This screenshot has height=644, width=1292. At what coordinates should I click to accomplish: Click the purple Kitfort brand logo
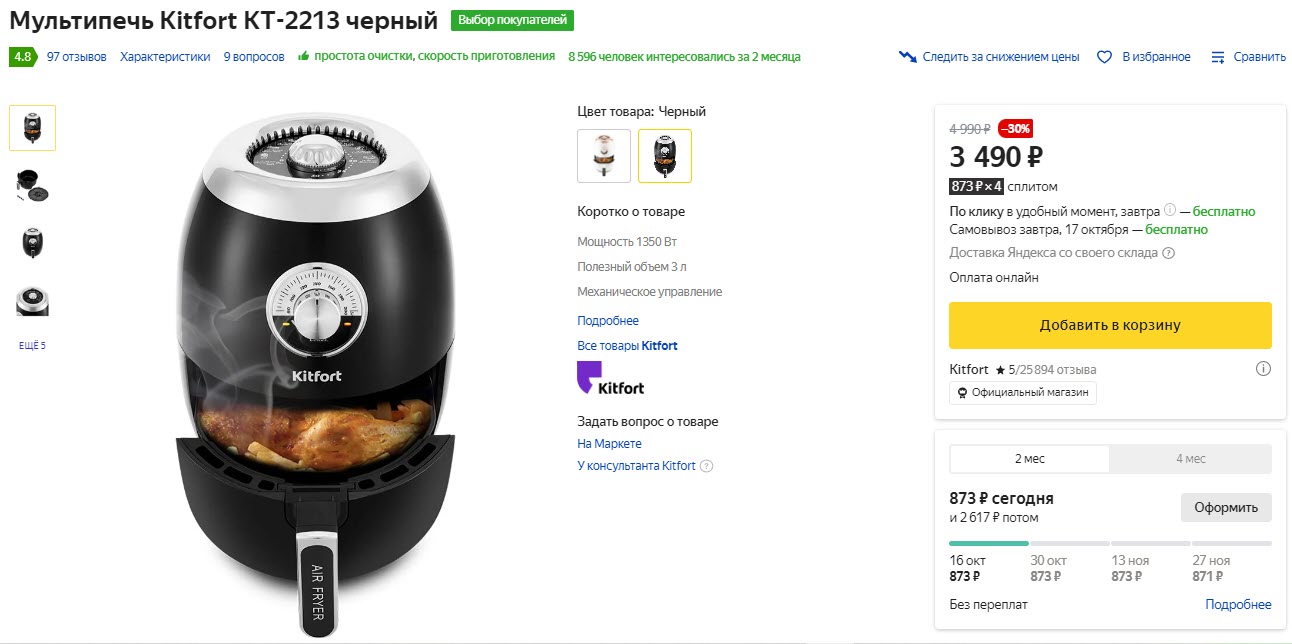point(611,380)
